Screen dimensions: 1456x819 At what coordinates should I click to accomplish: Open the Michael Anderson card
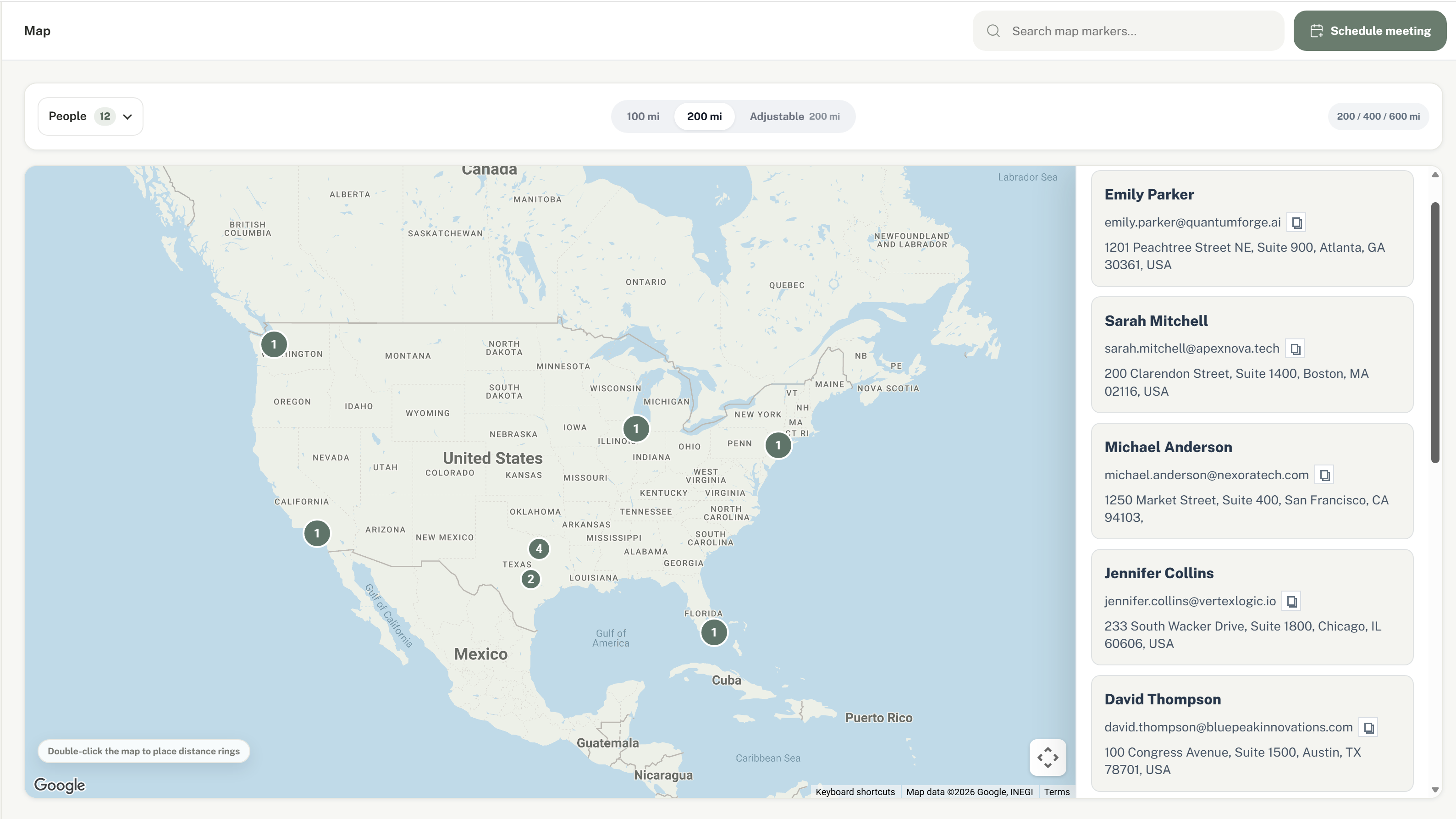pos(1252,481)
